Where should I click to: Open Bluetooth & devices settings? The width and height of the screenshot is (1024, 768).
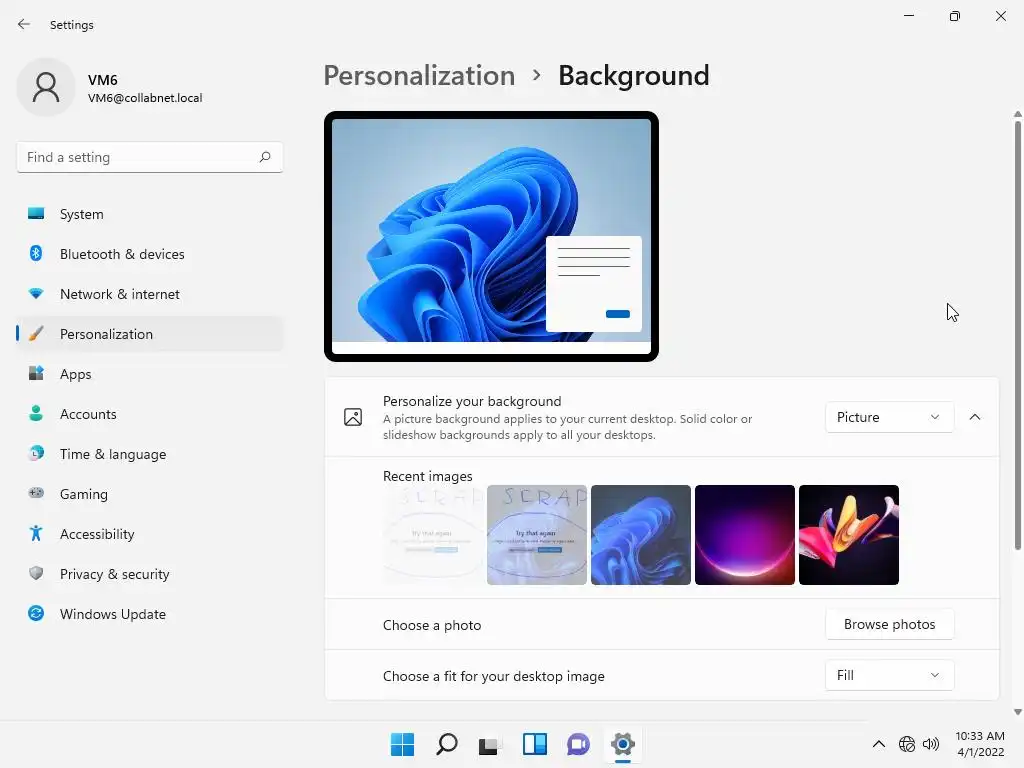[150, 254]
